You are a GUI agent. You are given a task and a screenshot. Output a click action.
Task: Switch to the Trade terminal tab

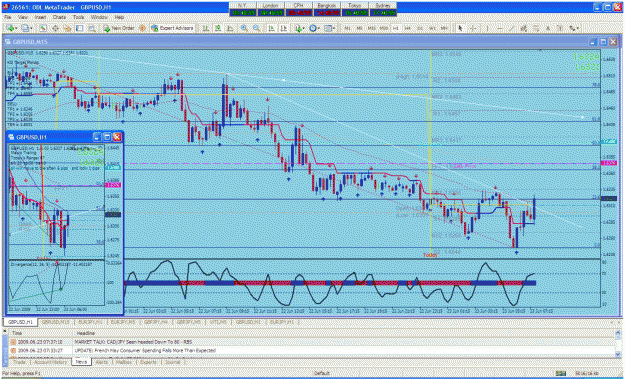[x=19, y=362]
